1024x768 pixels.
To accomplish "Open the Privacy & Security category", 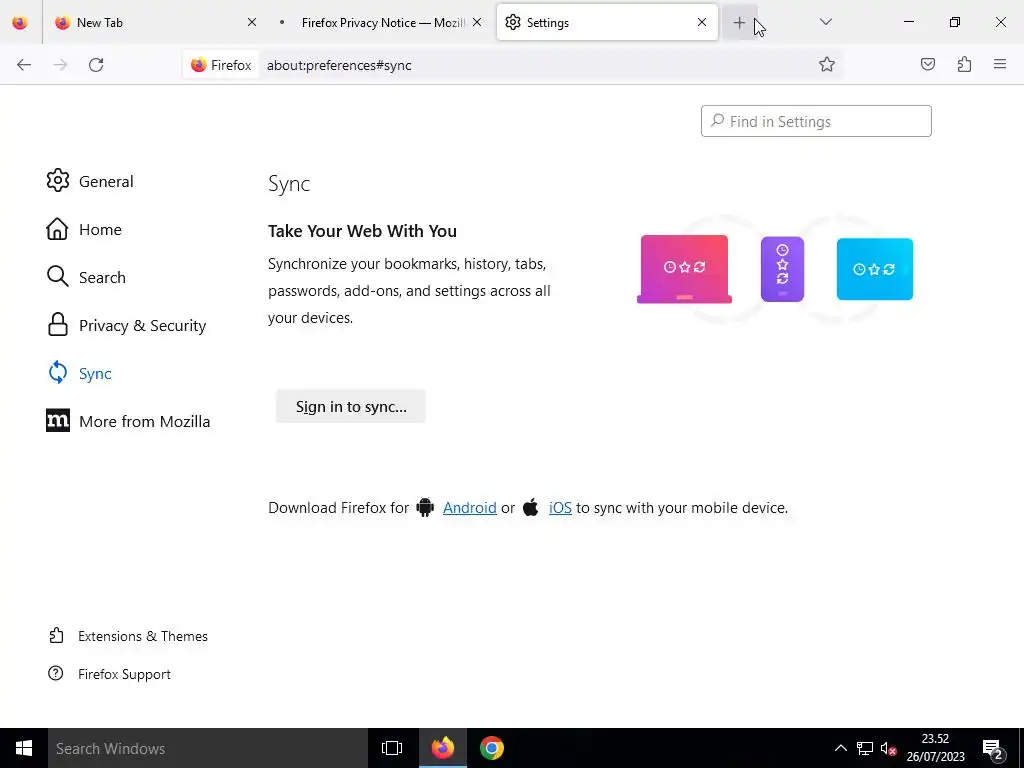I will click(126, 325).
